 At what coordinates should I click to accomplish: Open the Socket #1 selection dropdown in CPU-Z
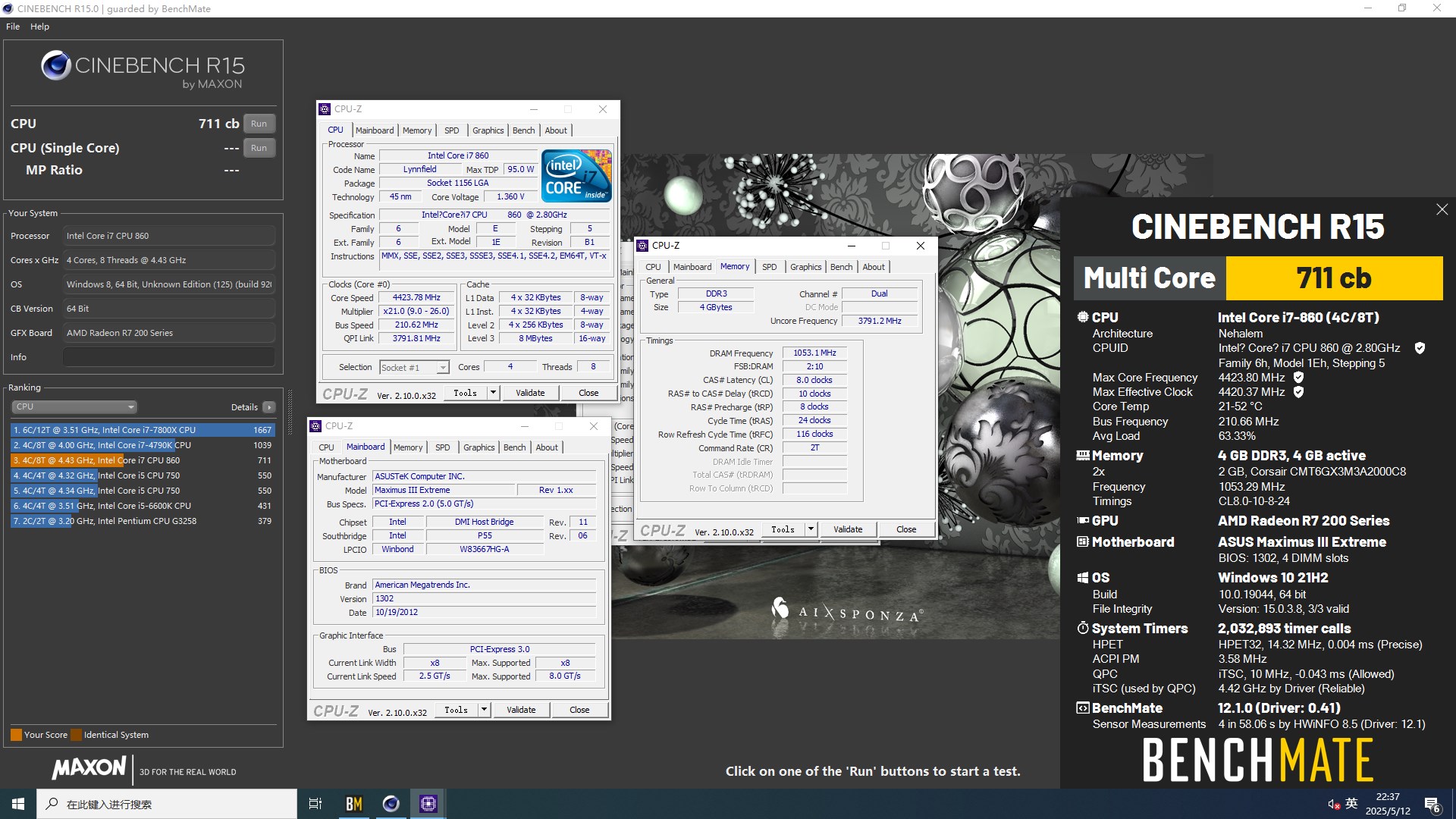click(x=414, y=367)
